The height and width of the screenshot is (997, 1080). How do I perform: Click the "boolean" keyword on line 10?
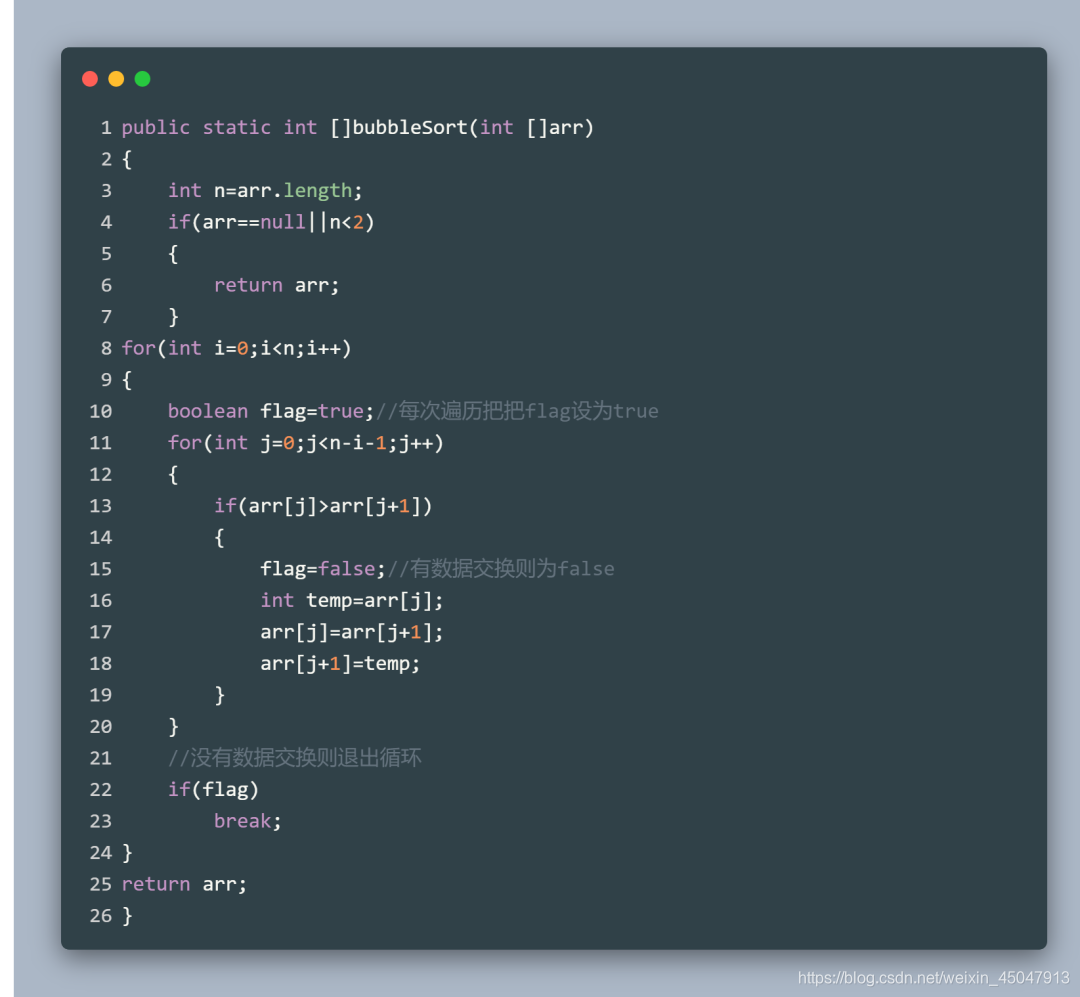[x=207, y=411]
